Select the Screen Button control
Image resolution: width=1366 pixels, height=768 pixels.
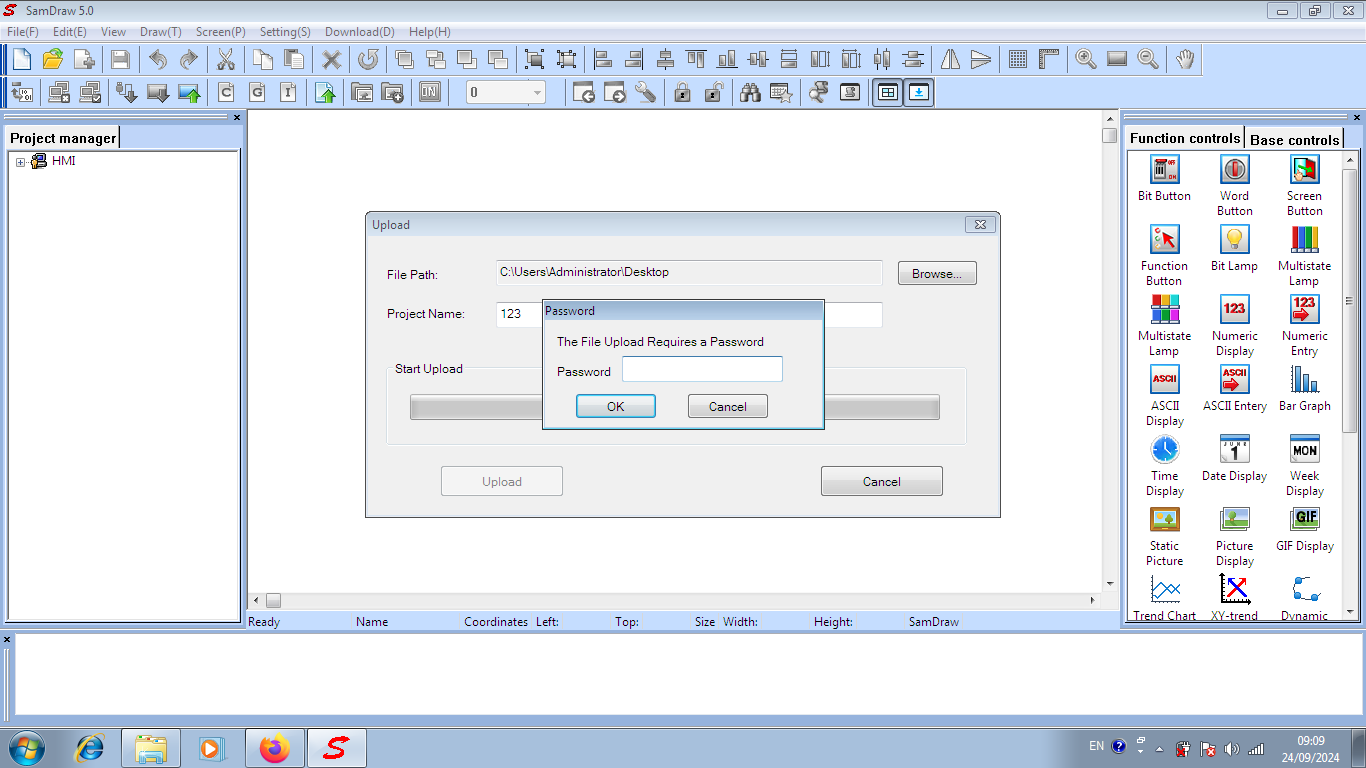pos(1304,186)
